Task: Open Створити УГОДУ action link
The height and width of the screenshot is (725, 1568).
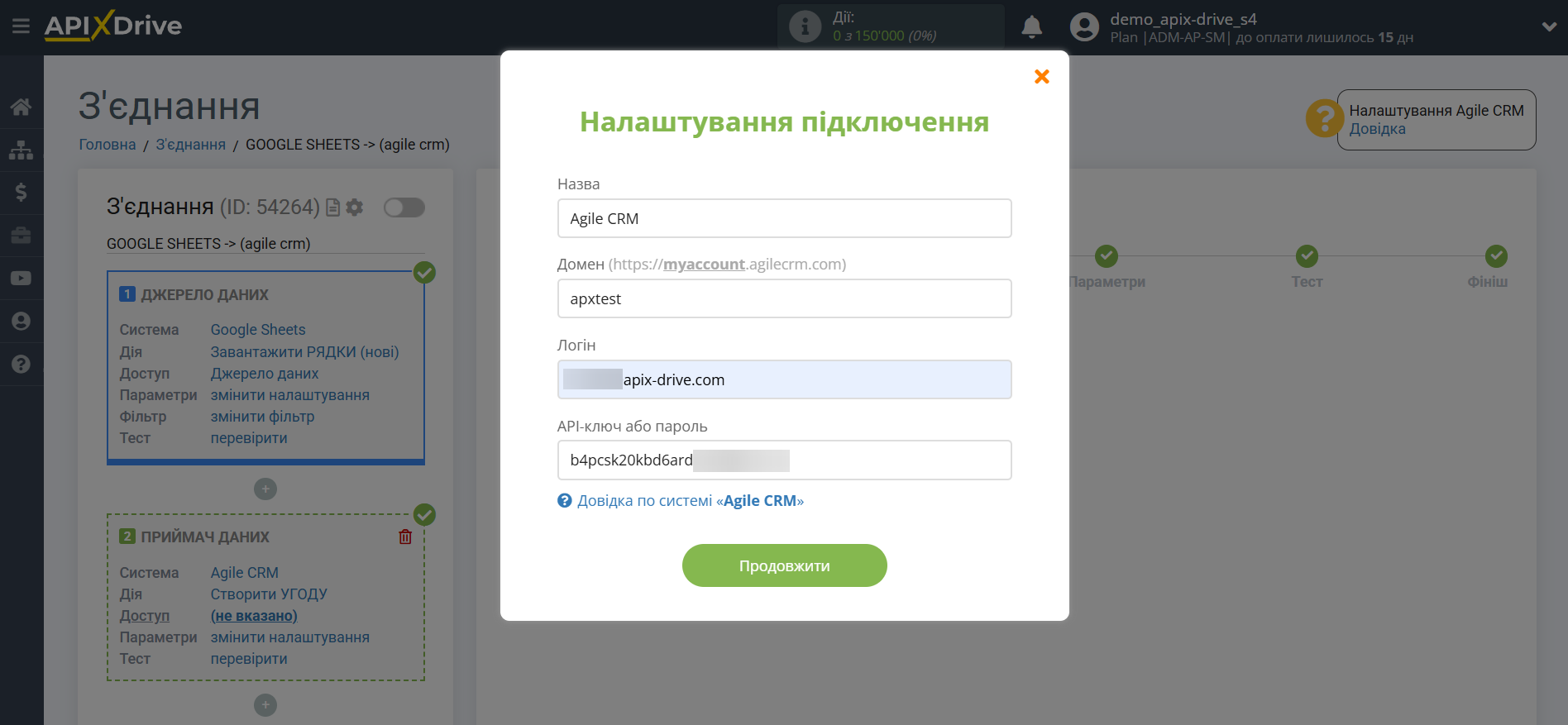Action: (x=269, y=594)
